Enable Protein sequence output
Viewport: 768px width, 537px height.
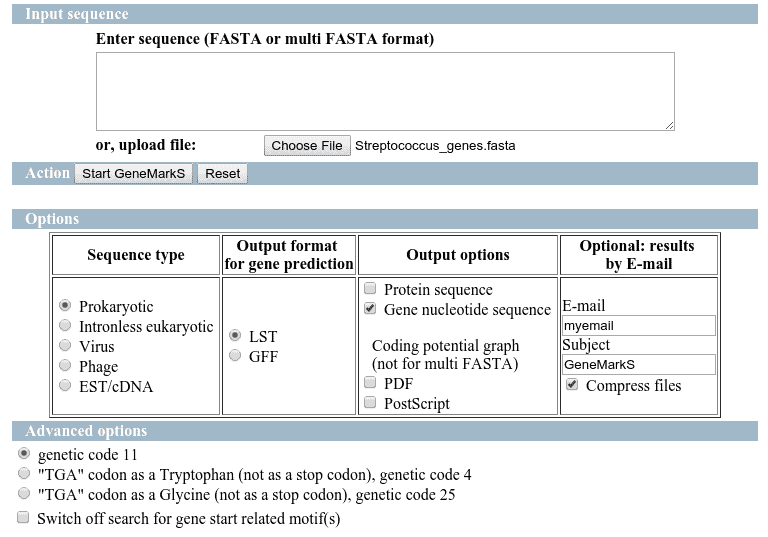[371, 289]
